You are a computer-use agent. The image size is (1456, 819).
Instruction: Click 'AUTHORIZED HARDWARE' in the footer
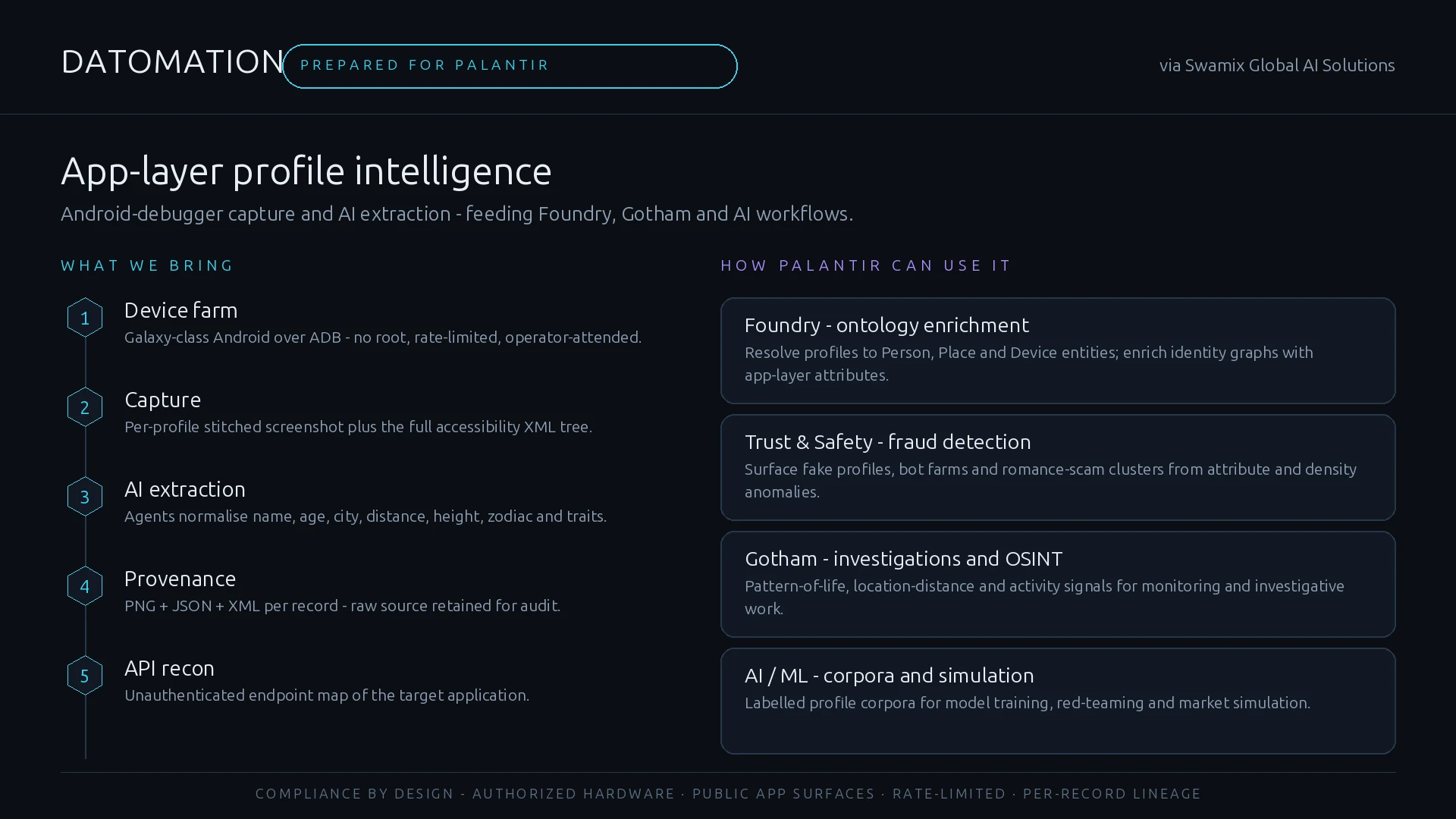coord(573,794)
